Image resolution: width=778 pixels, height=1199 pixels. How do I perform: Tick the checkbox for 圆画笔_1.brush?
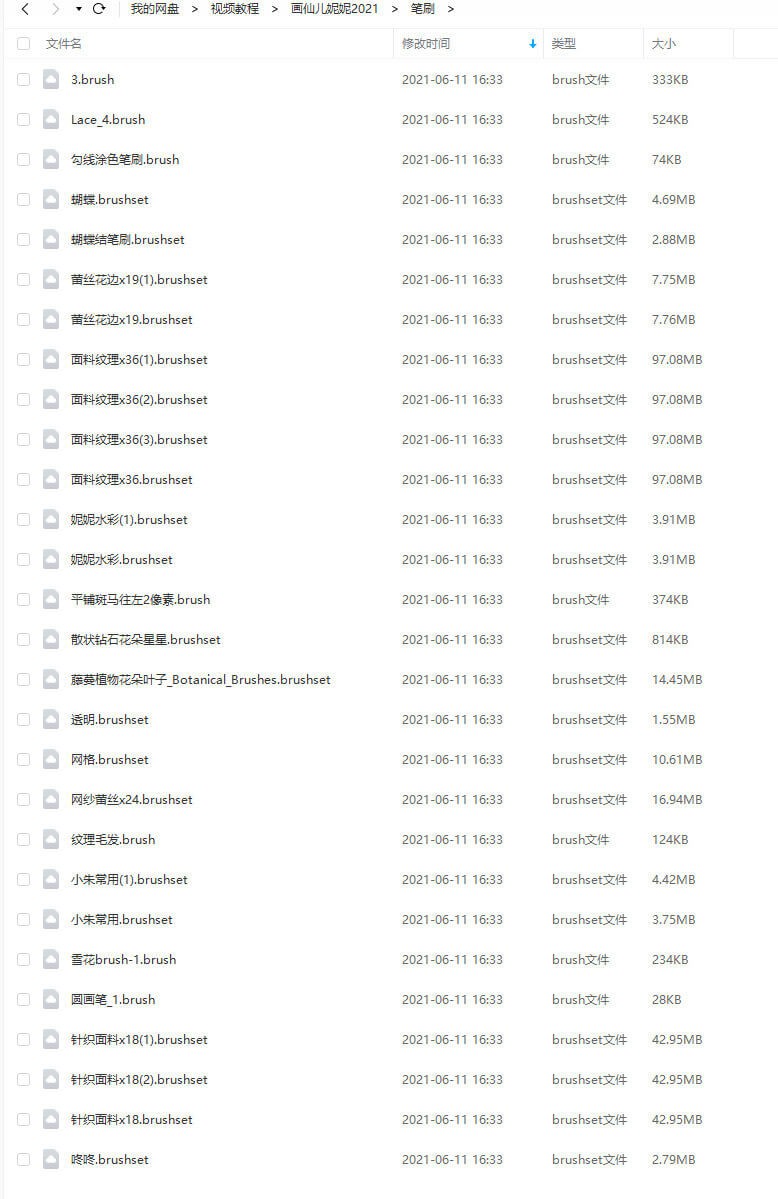click(24, 999)
